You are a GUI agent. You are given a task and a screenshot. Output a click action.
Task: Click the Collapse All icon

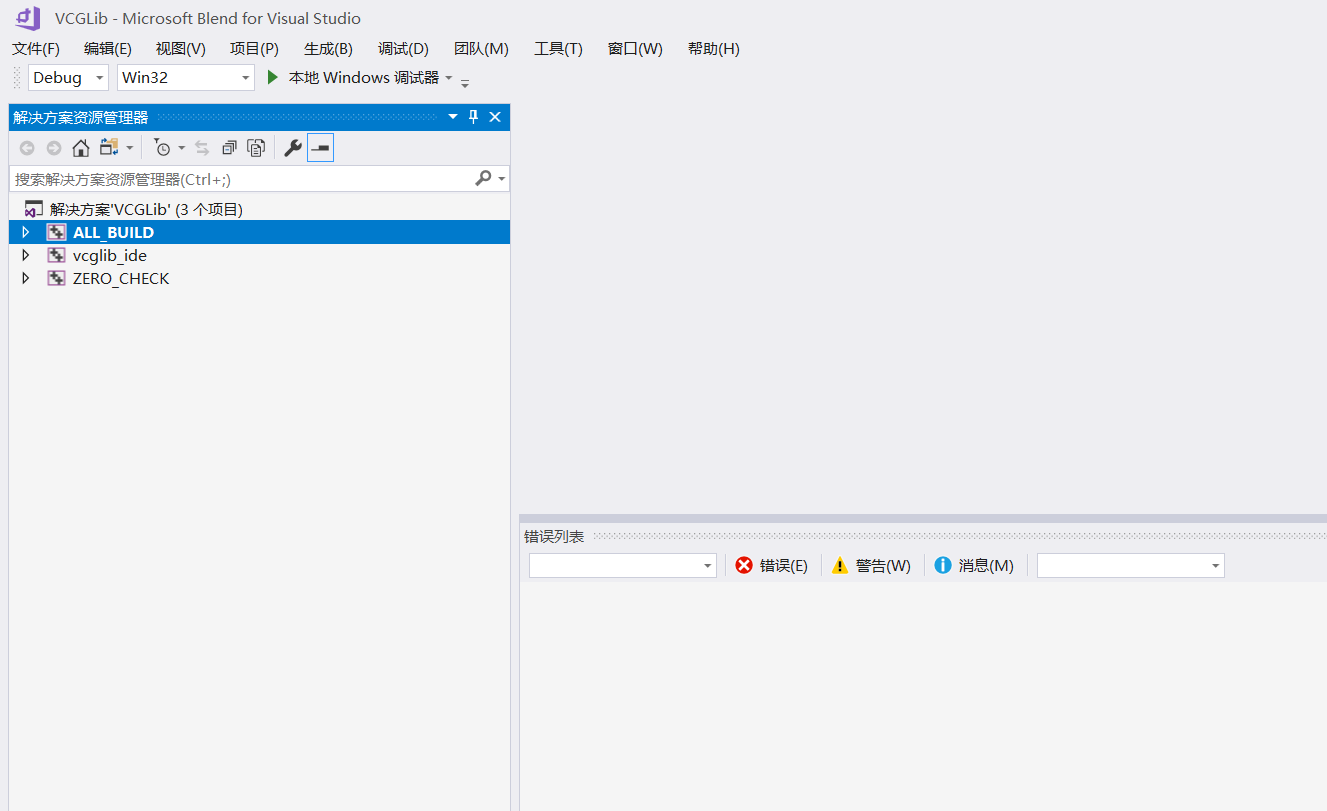(230, 147)
